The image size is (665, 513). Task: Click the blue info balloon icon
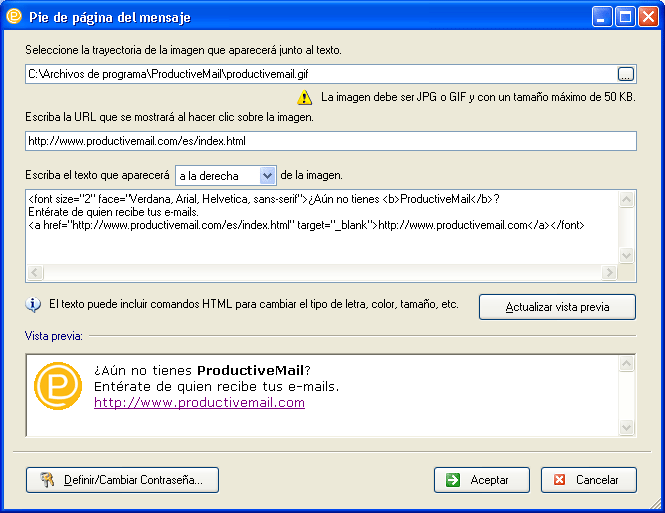pyautogui.click(x=33, y=304)
